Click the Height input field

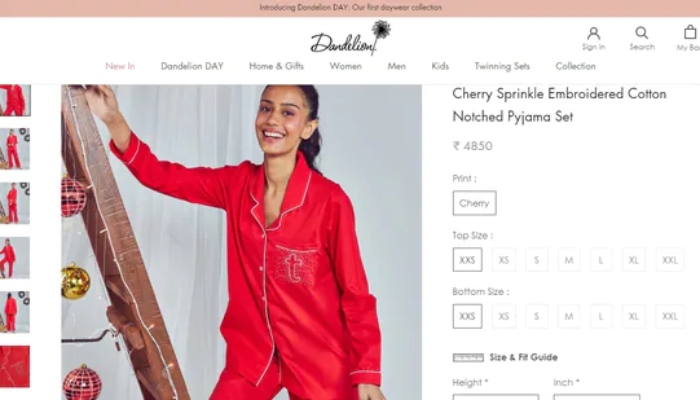click(x=496, y=397)
